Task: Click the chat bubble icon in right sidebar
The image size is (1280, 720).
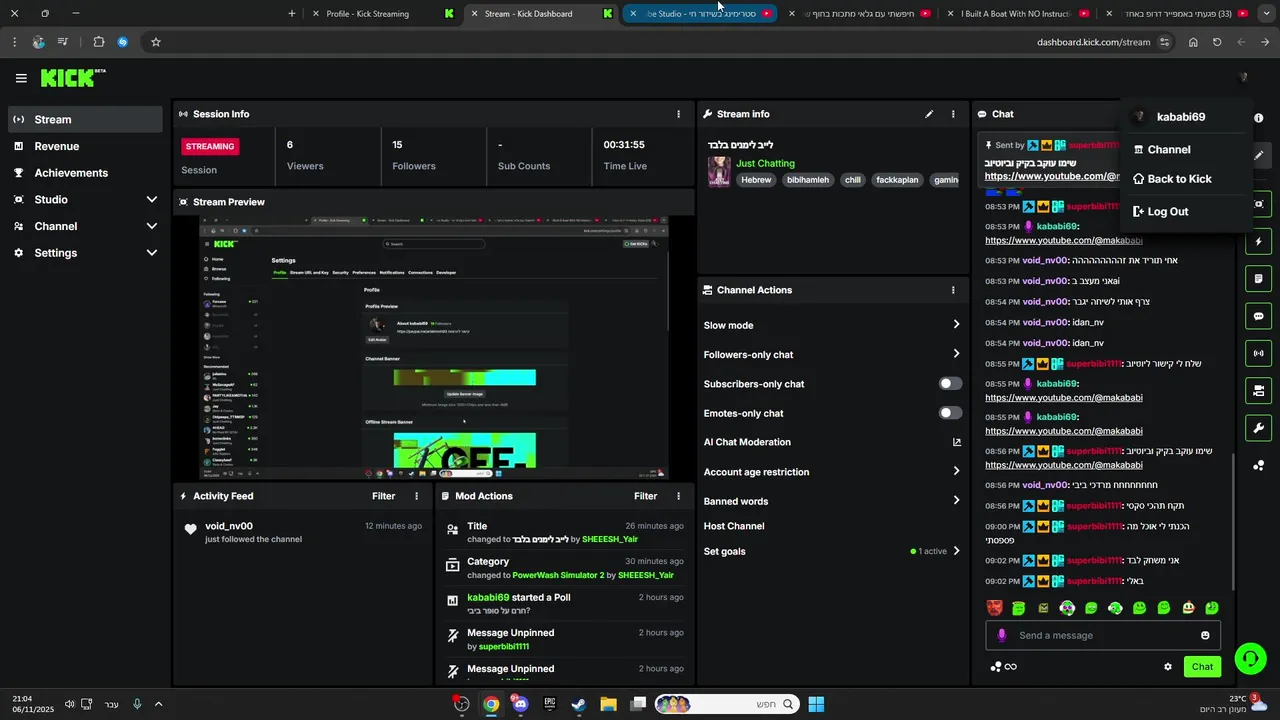Action: tap(1258, 316)
